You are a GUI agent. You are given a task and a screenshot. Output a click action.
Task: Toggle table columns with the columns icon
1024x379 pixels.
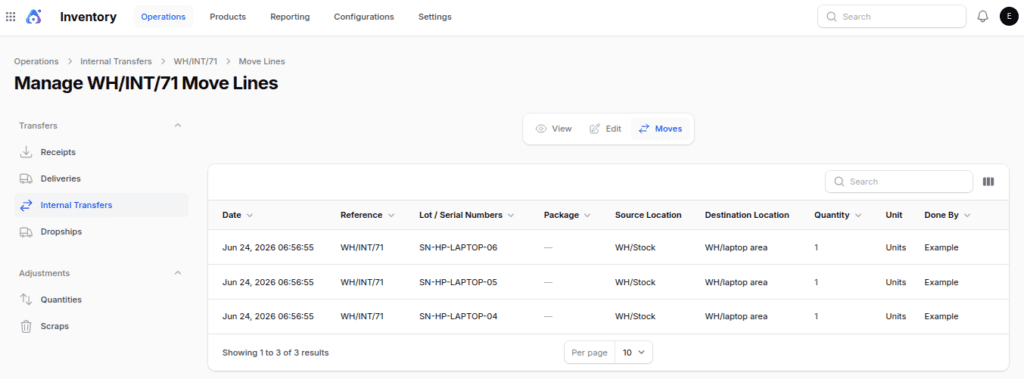point(988,182)
